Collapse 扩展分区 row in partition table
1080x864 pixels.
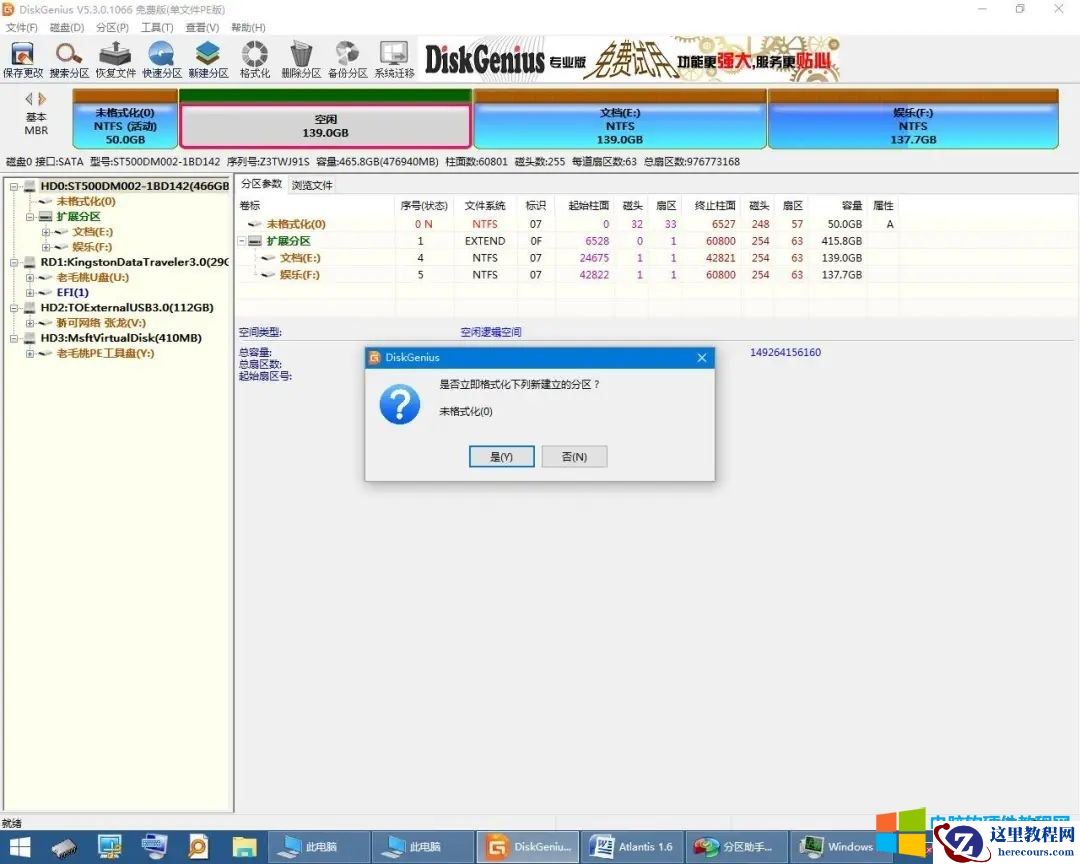(x=242, y=241)
